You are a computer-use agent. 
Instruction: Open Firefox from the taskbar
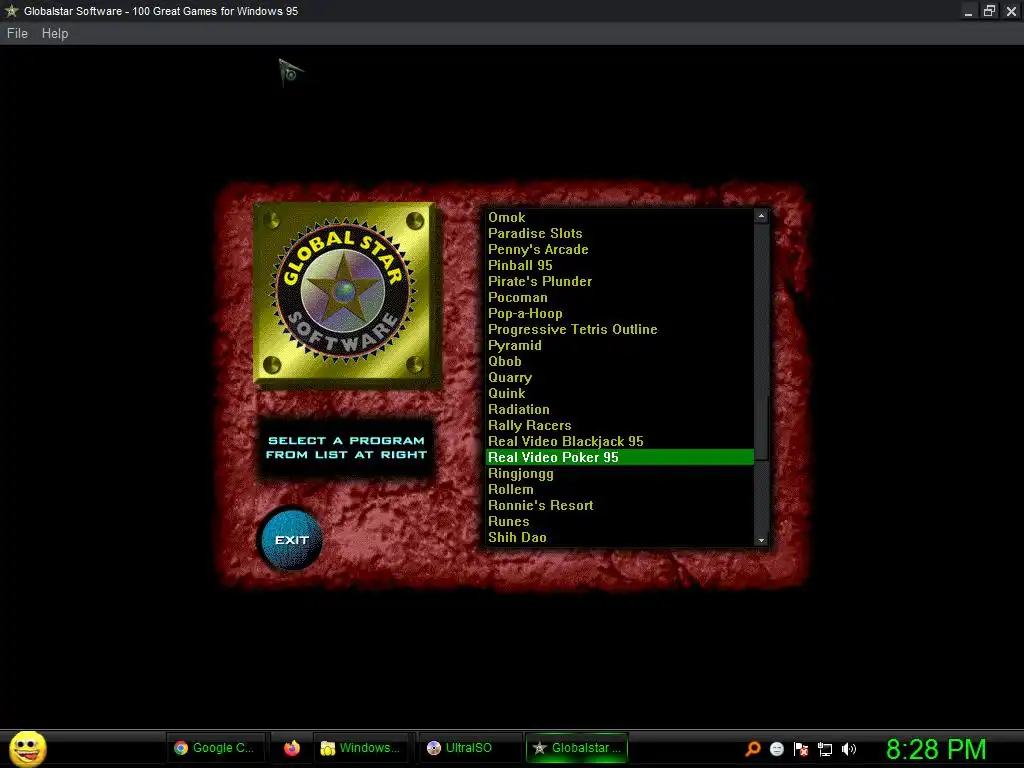[291, 748]
